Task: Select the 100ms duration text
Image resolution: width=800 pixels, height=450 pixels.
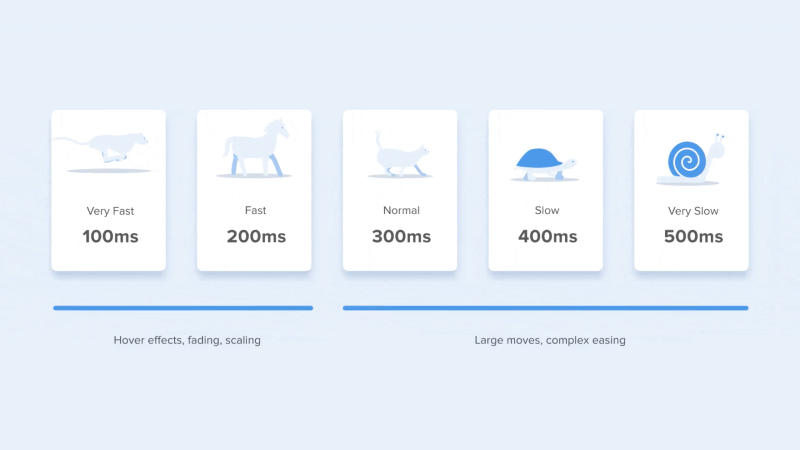Action: point(110,237)
